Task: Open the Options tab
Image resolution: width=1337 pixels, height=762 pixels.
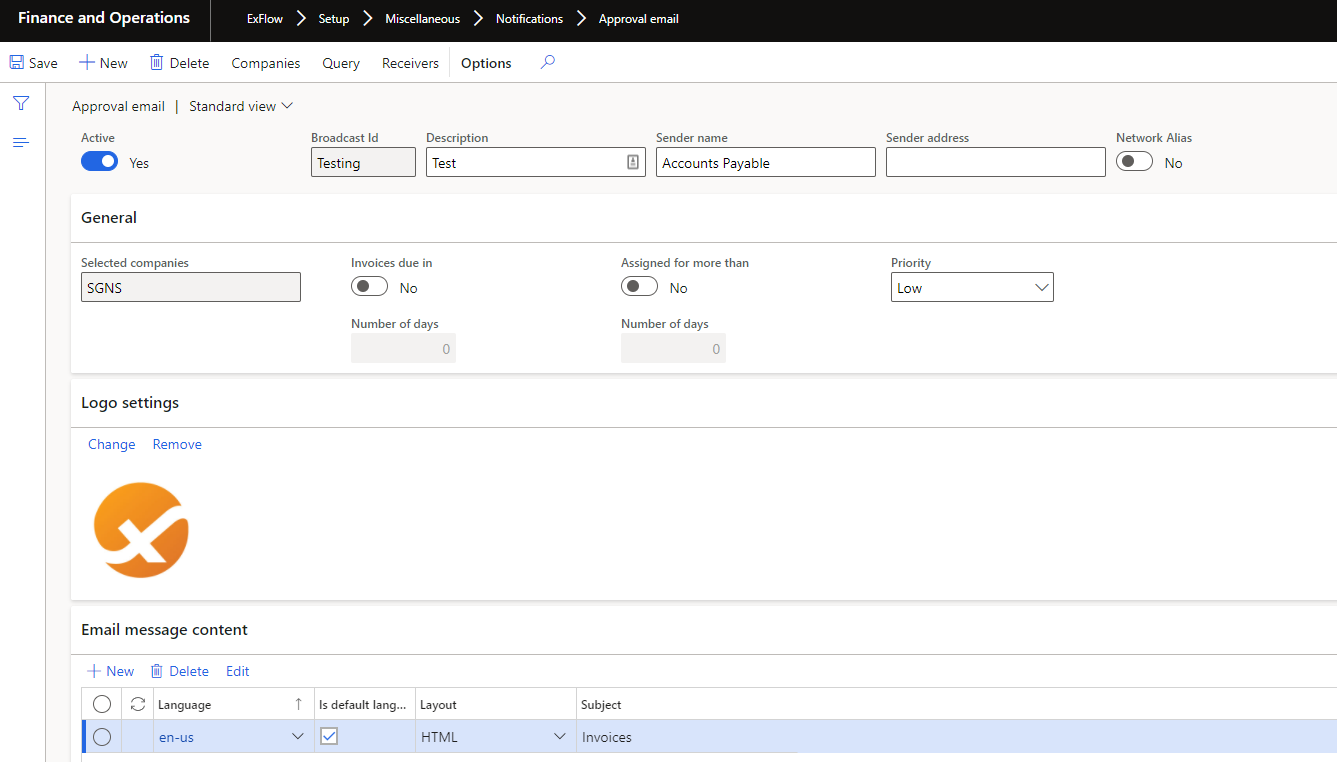Action: pyautogui.click(x=486, y=63)
